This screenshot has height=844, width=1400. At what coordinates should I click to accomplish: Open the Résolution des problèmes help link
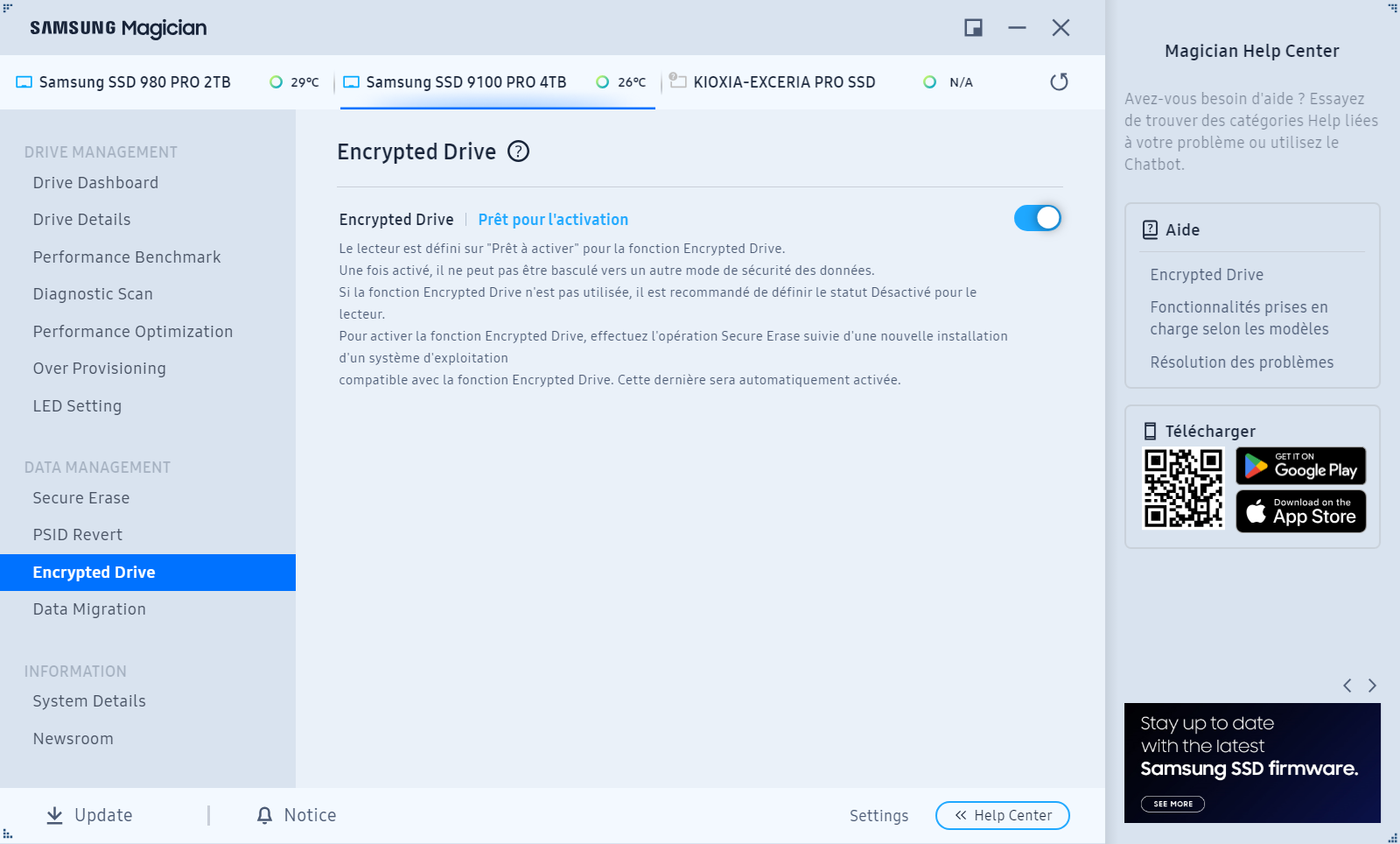pyautogui.click(x=1242, y=362)
